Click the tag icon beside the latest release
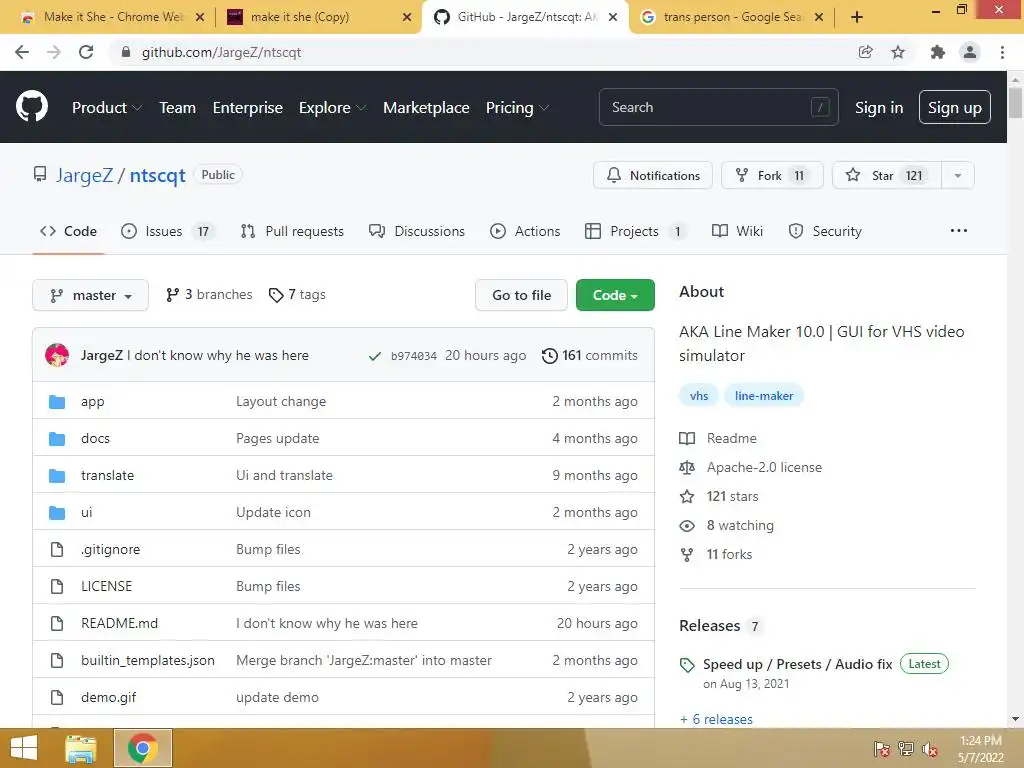 pos(687,665)
